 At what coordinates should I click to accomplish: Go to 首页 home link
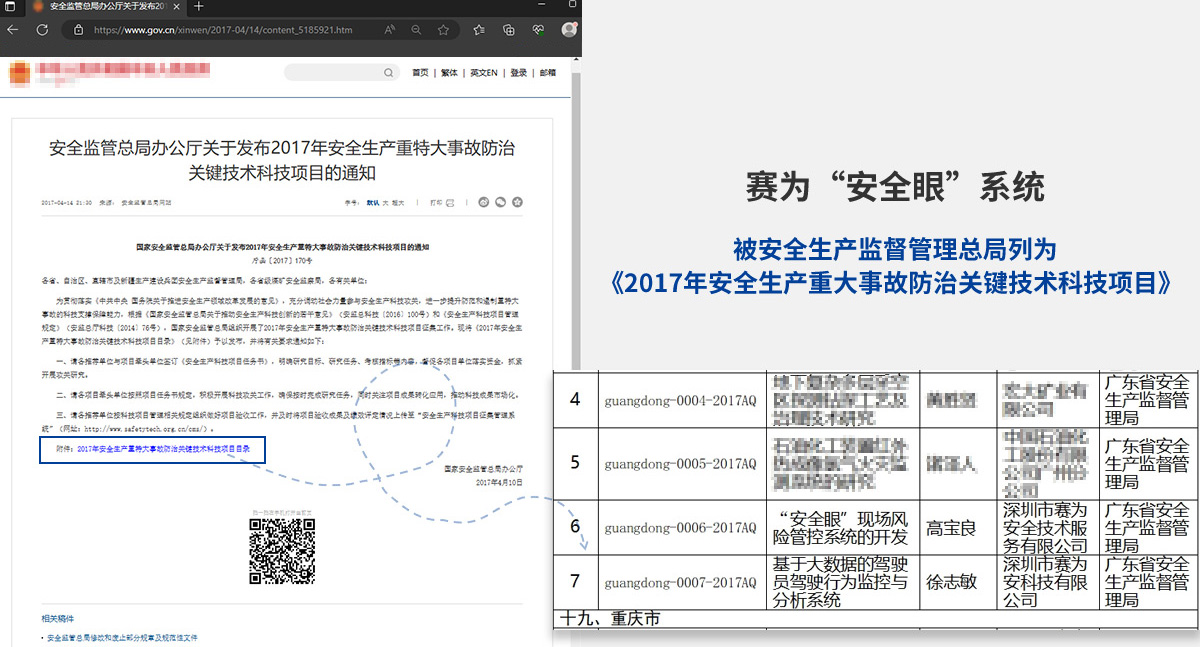pos(420,73)
